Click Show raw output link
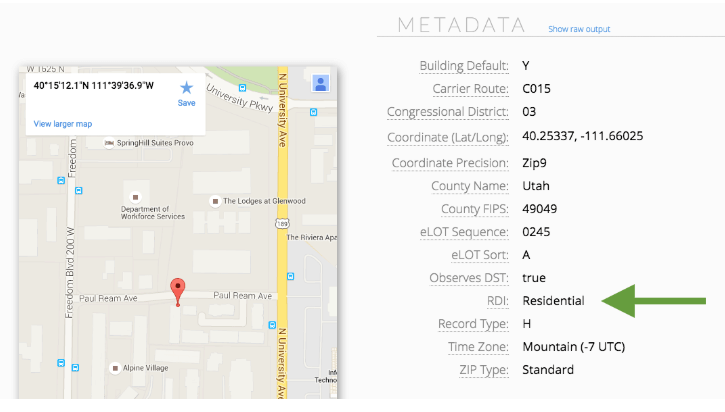Screen dimensions: 725x412 578,29
